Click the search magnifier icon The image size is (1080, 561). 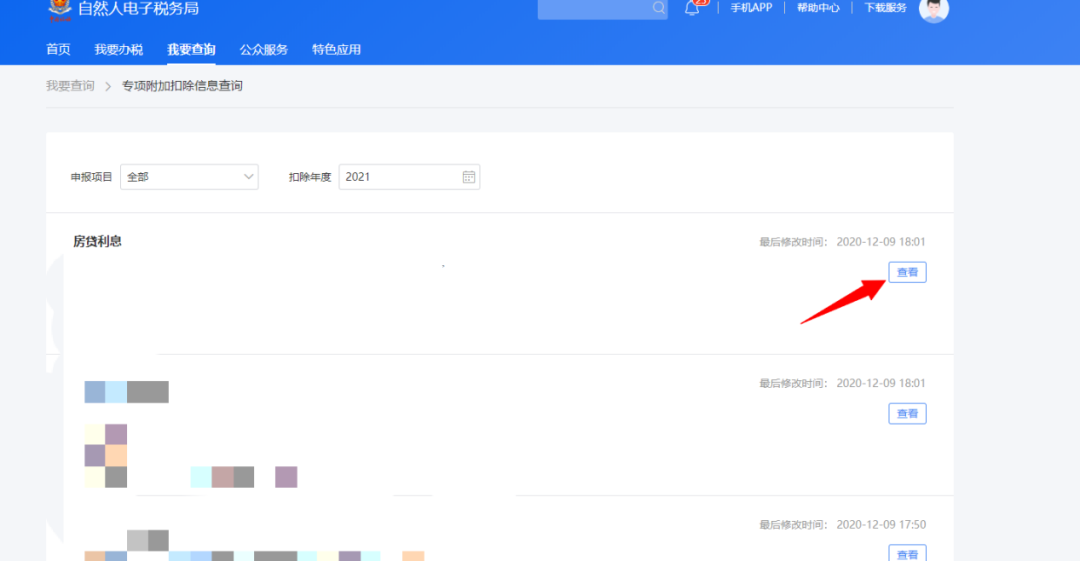(658, 8)
